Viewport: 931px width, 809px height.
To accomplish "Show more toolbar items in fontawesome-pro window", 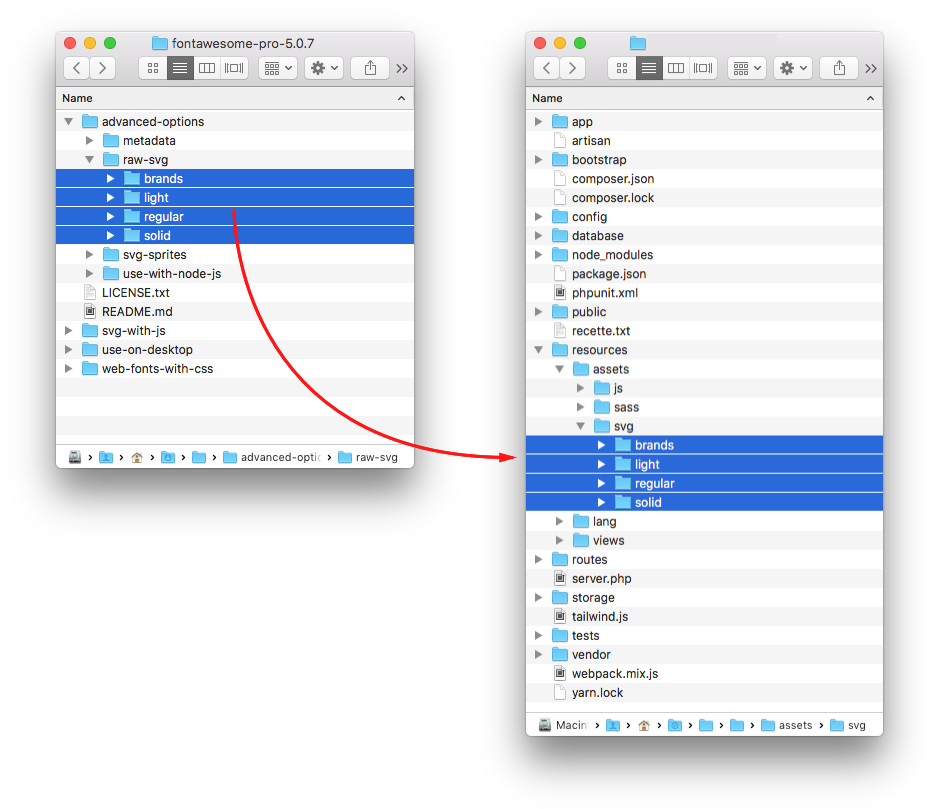I will point(402,68).
